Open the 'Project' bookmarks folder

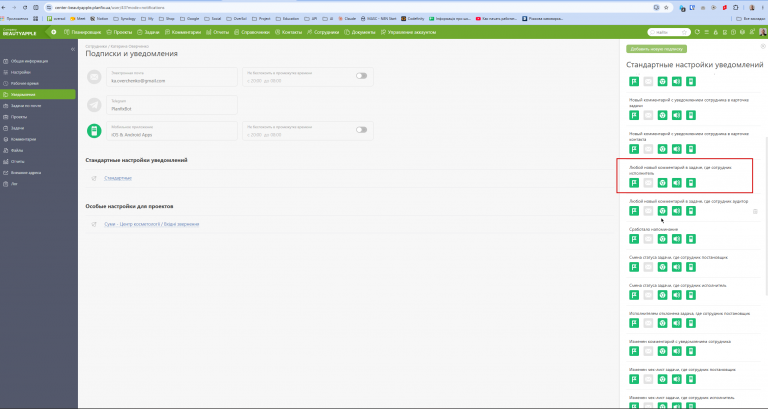(261, 19)
